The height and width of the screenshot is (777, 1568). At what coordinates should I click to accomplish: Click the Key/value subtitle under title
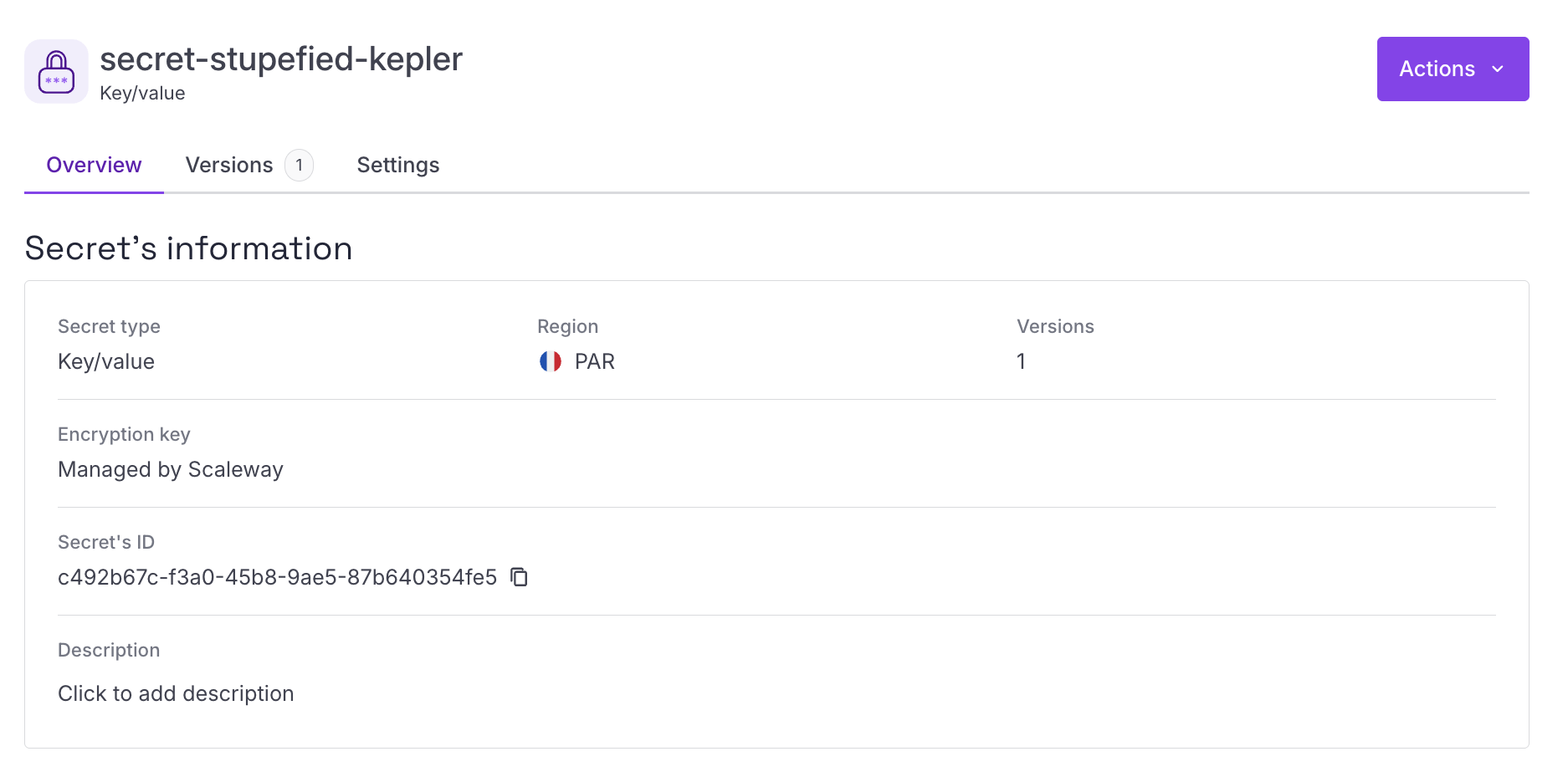point(142,93)
